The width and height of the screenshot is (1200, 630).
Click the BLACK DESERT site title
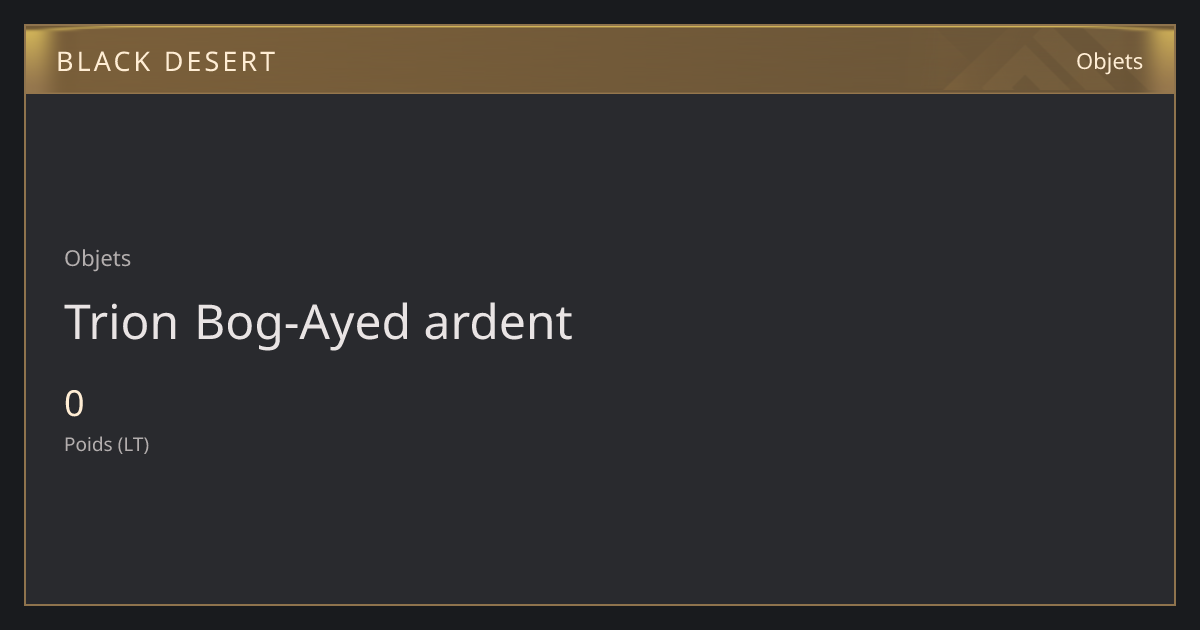pyautogui.click(x=166, y=61)
